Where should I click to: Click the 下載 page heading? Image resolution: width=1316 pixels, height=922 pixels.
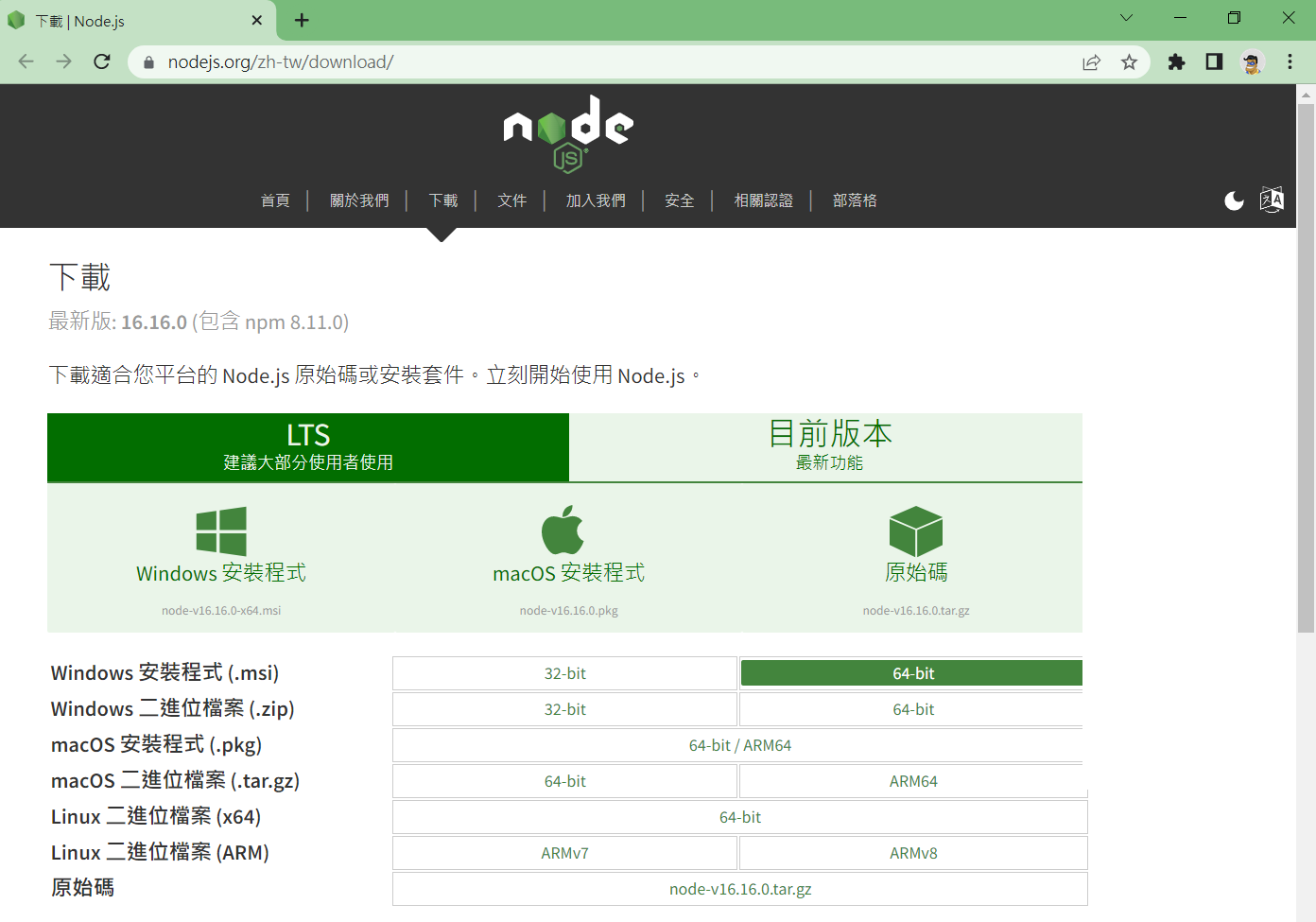coord(80,277)
